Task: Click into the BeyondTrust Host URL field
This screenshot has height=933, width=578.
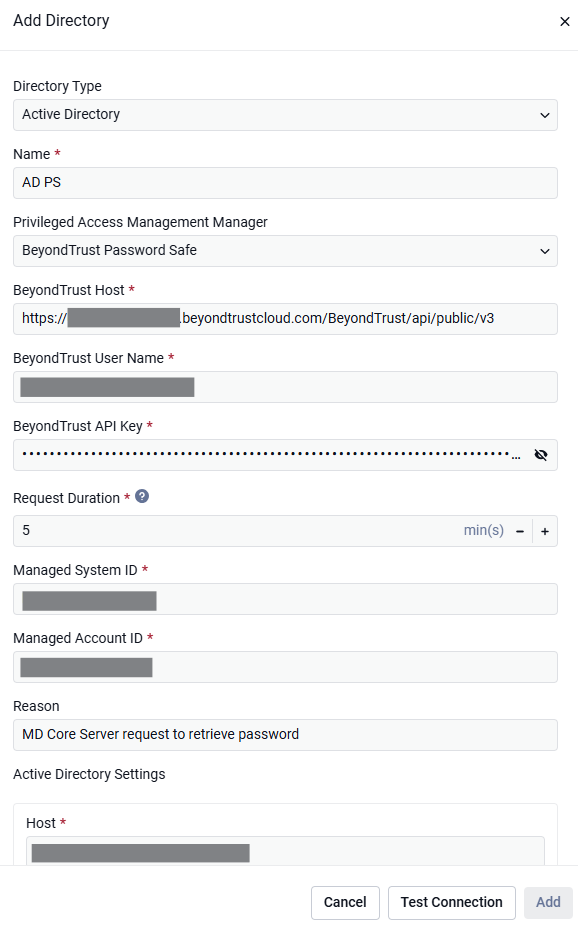Action: [285, 319]
